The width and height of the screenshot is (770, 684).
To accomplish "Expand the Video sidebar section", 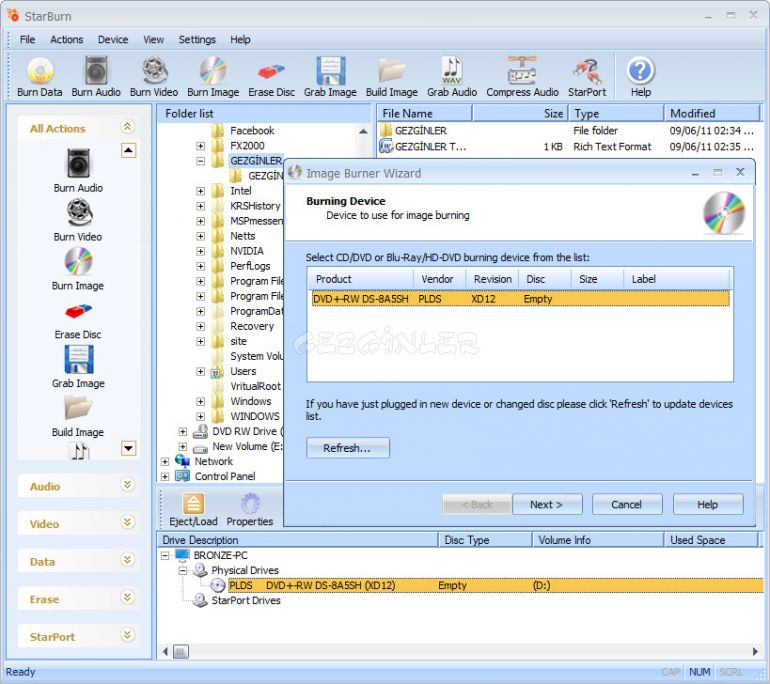I will coord(127,522).
